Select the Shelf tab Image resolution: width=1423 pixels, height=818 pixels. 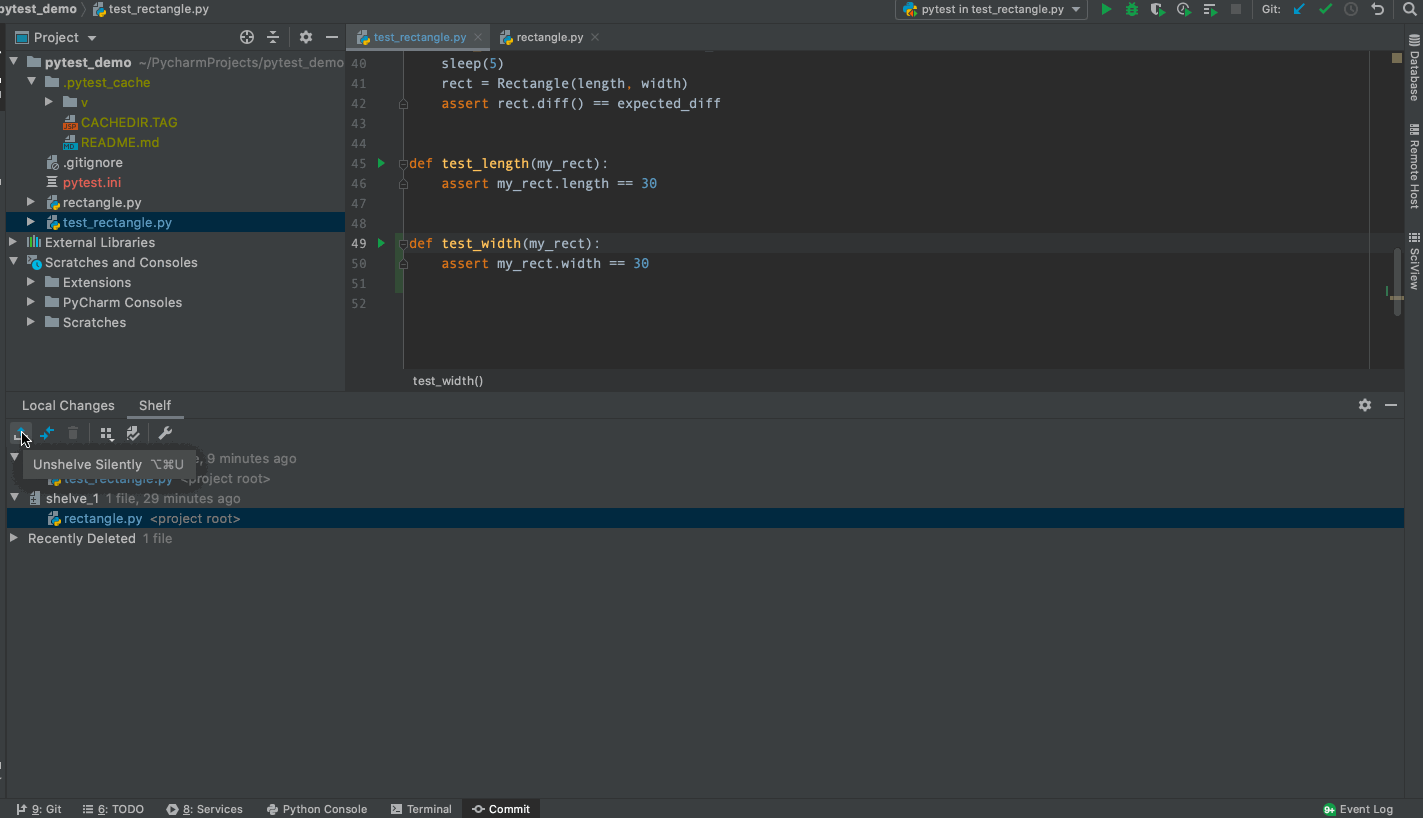pos(155,405)
